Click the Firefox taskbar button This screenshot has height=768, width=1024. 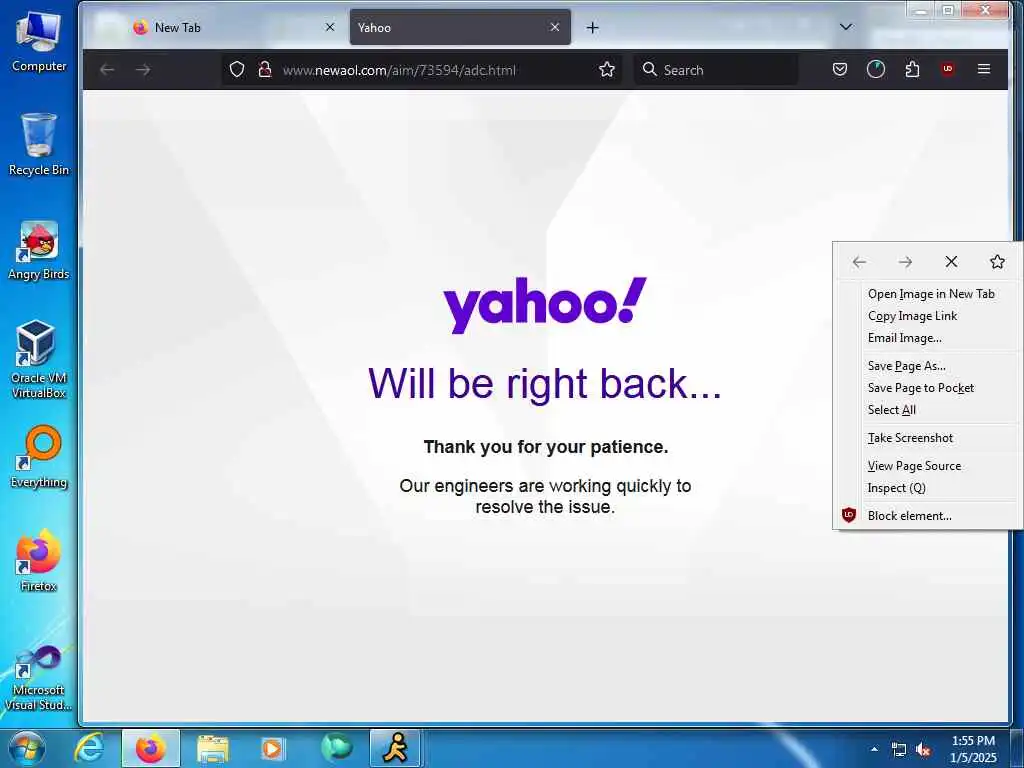(150, 748)
